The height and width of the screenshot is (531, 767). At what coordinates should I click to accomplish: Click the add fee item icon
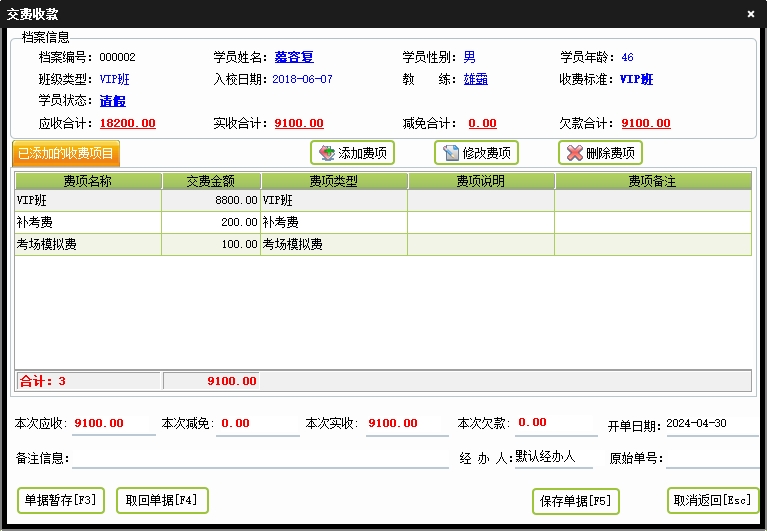point(326,153)
